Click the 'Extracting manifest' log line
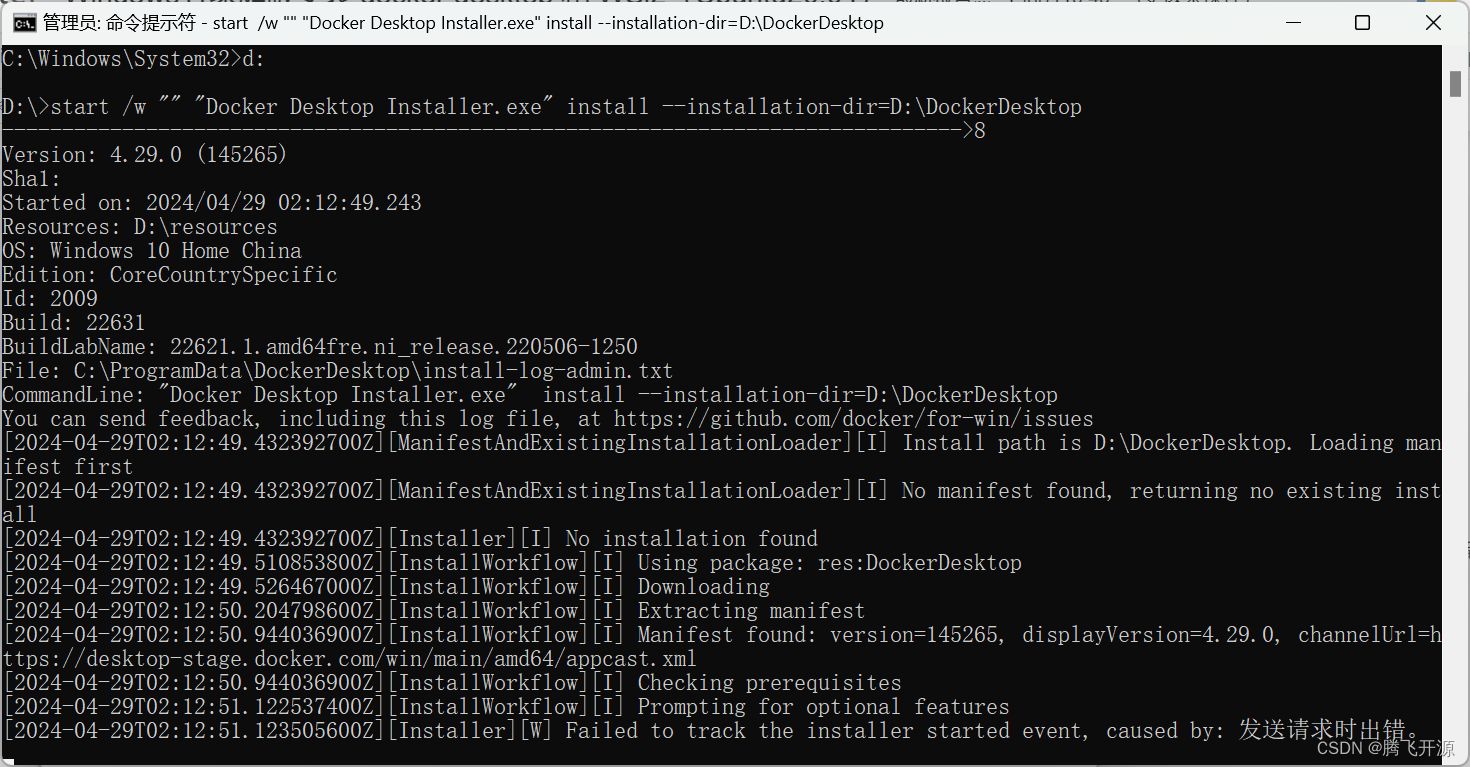 click(x=434, y=611)
